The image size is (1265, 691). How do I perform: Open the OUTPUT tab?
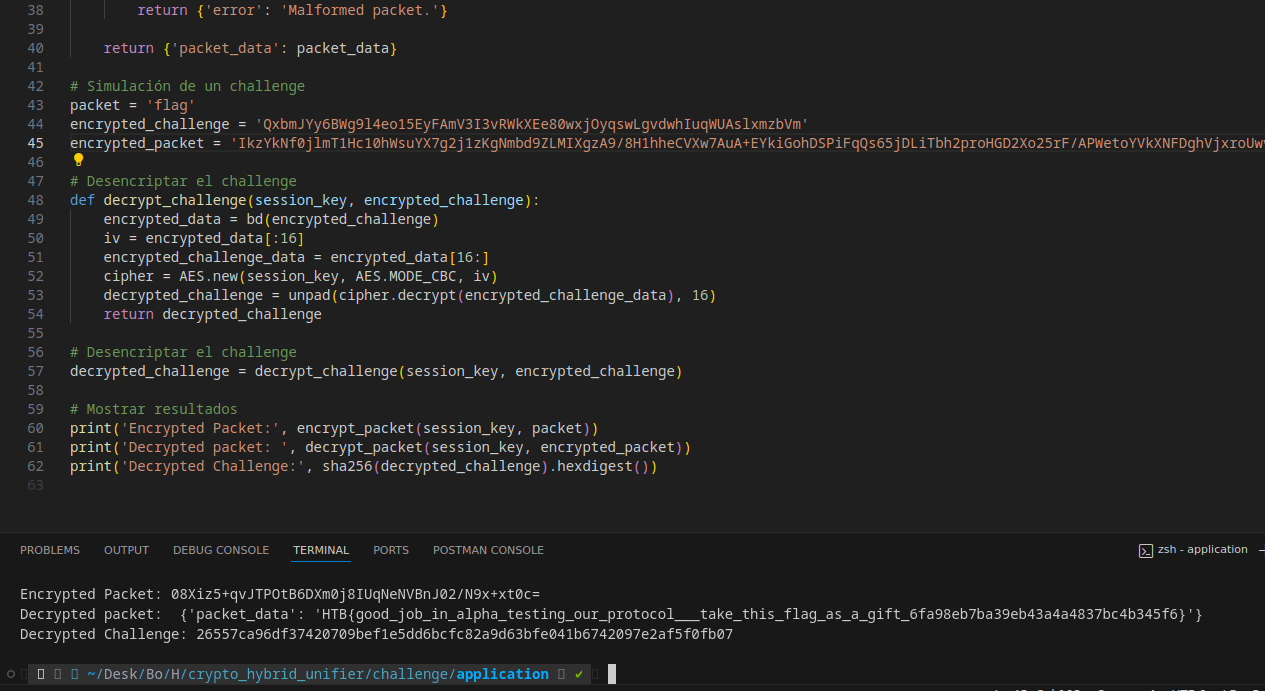[x=126, y=550]
